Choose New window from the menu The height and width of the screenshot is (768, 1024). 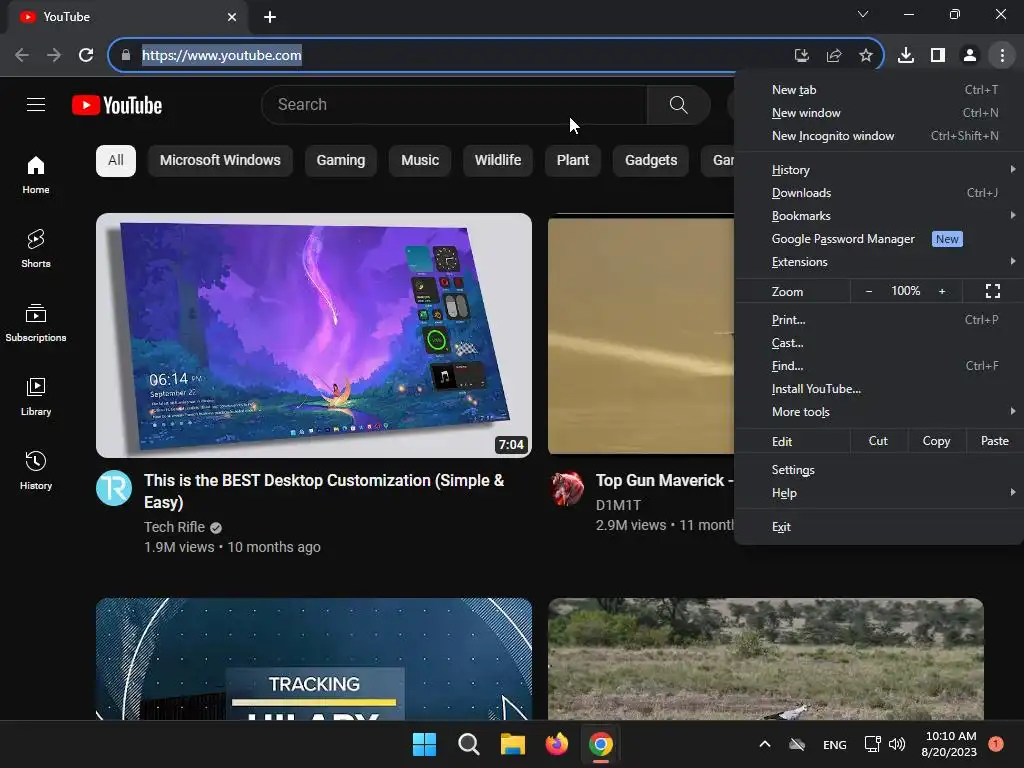879,113
